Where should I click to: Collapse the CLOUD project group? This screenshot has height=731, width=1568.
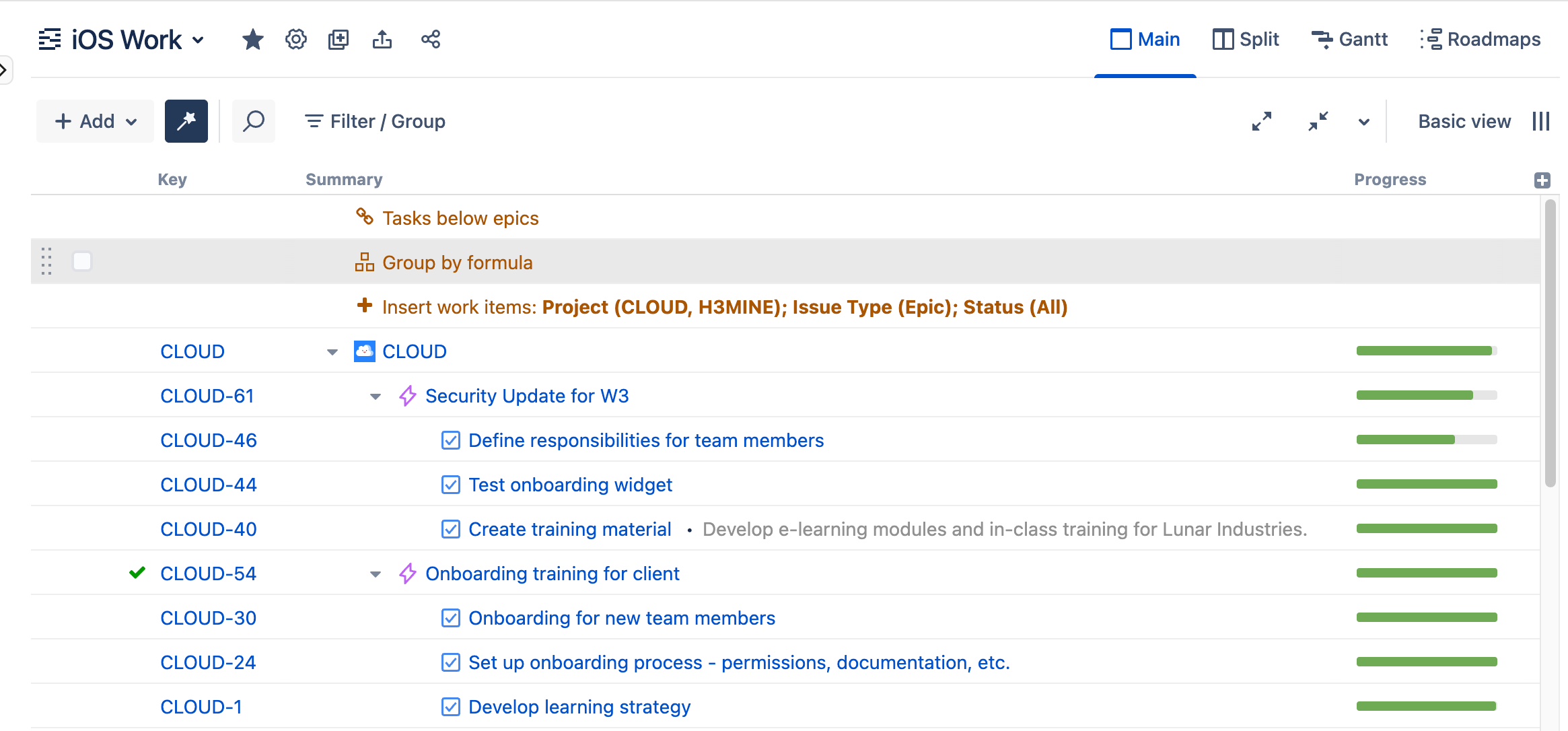point(332,351)
